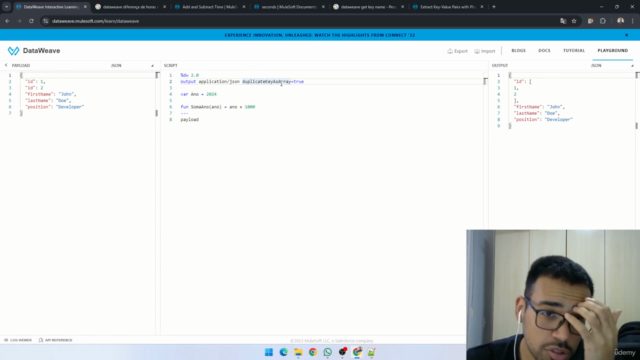Open the DOCS navigation link
Image resolution: width=640 pixels, height=360 pixels.
[x=544, y=51]
